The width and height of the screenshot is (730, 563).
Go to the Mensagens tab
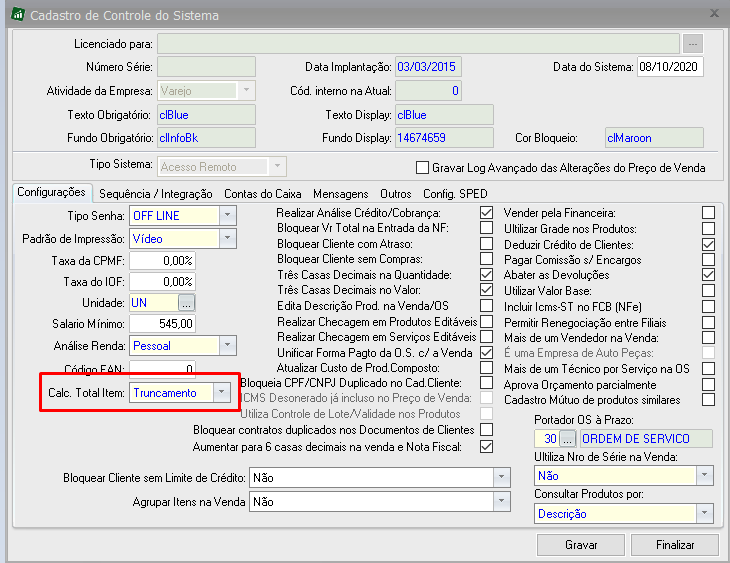tap(341, 194)
